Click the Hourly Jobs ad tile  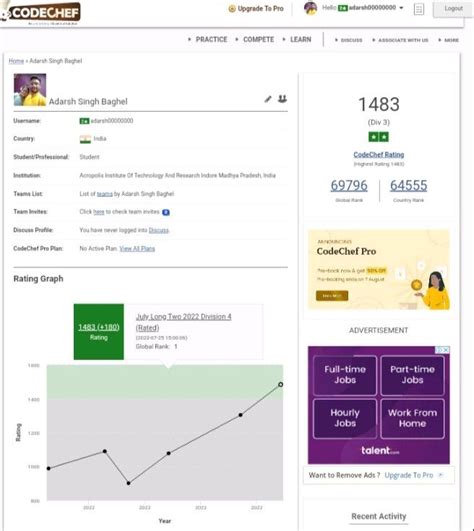345,419
